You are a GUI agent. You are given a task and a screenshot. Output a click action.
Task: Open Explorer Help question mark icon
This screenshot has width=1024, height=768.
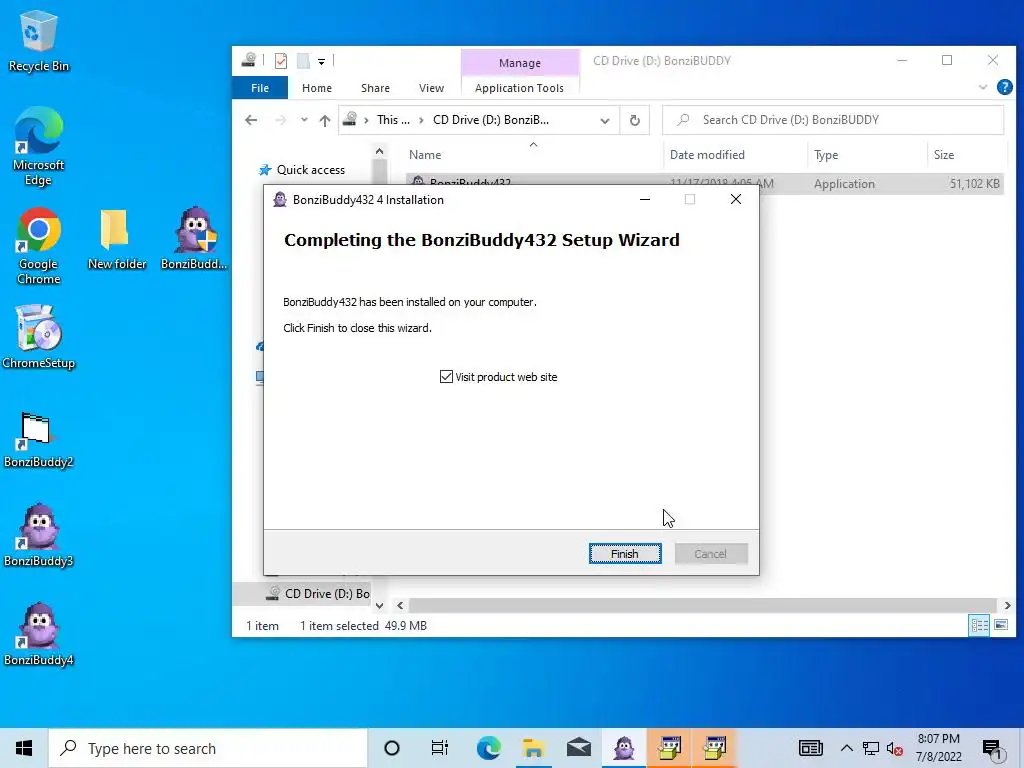(x=1004, y=88)
